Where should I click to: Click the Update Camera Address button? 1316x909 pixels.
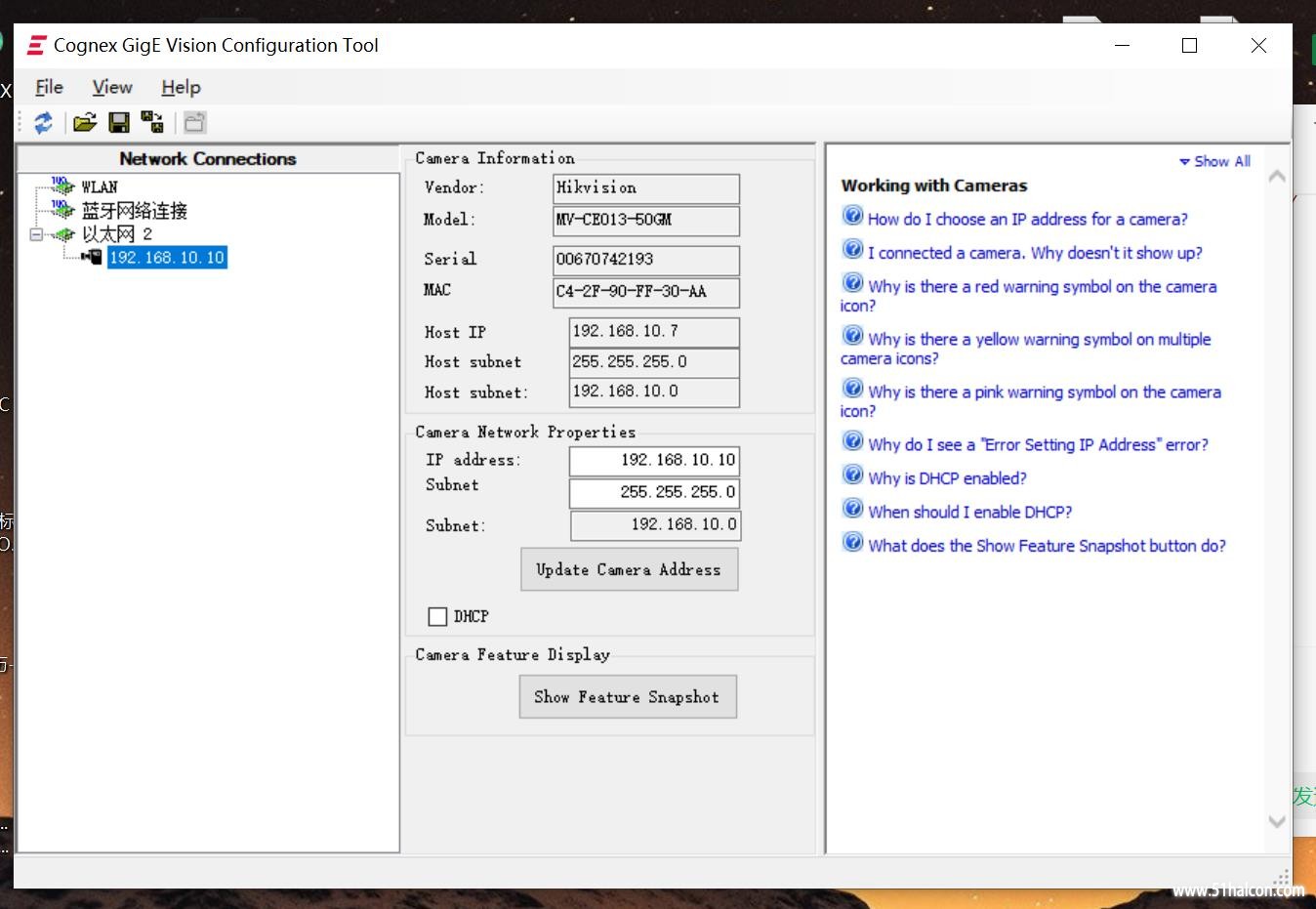[x=629, y=569]
